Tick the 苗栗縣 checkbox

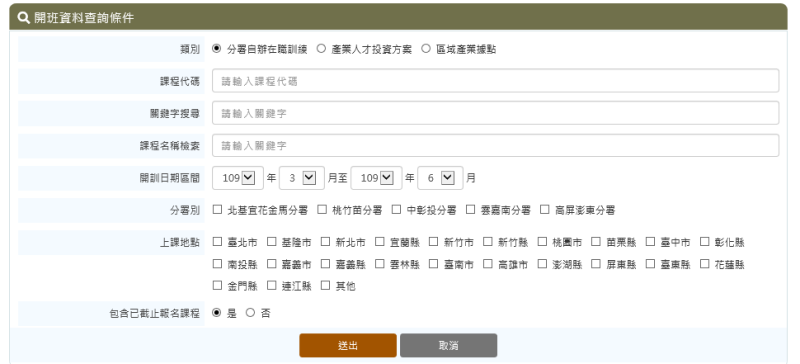[x=596, y=241]
